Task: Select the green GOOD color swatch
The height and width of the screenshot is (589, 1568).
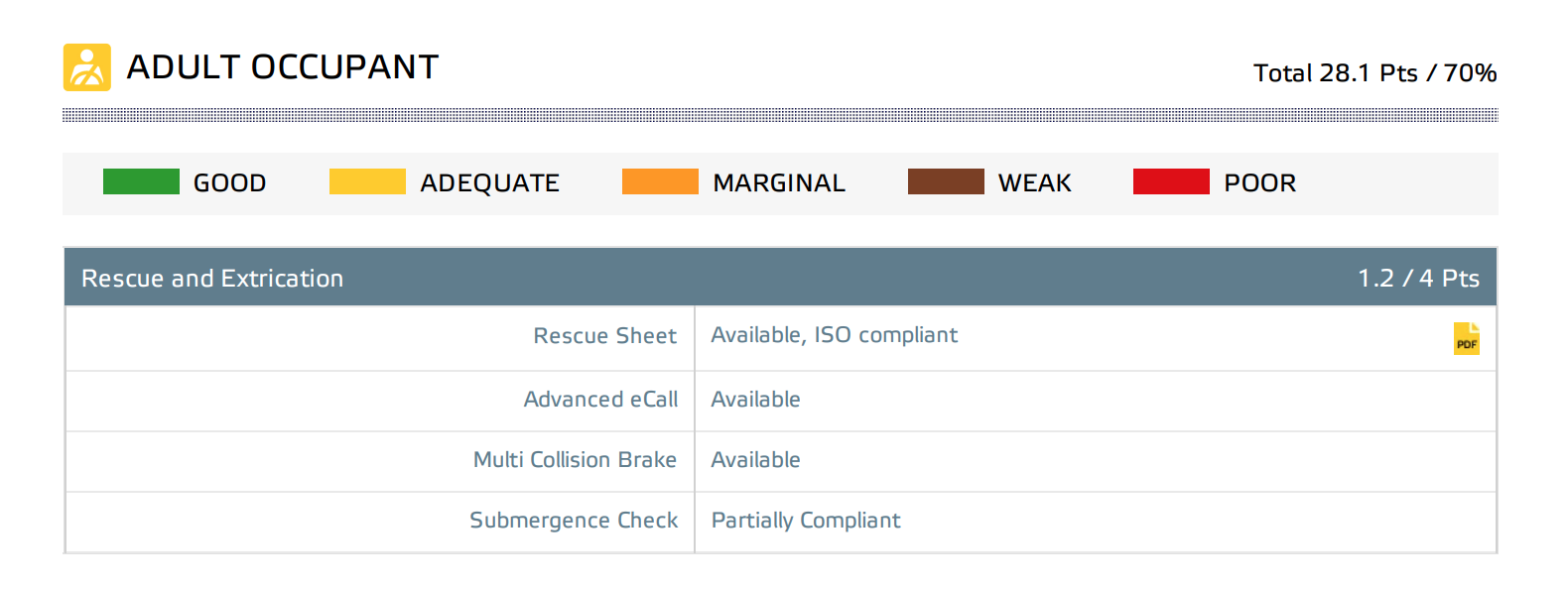Action: [141, 181]
